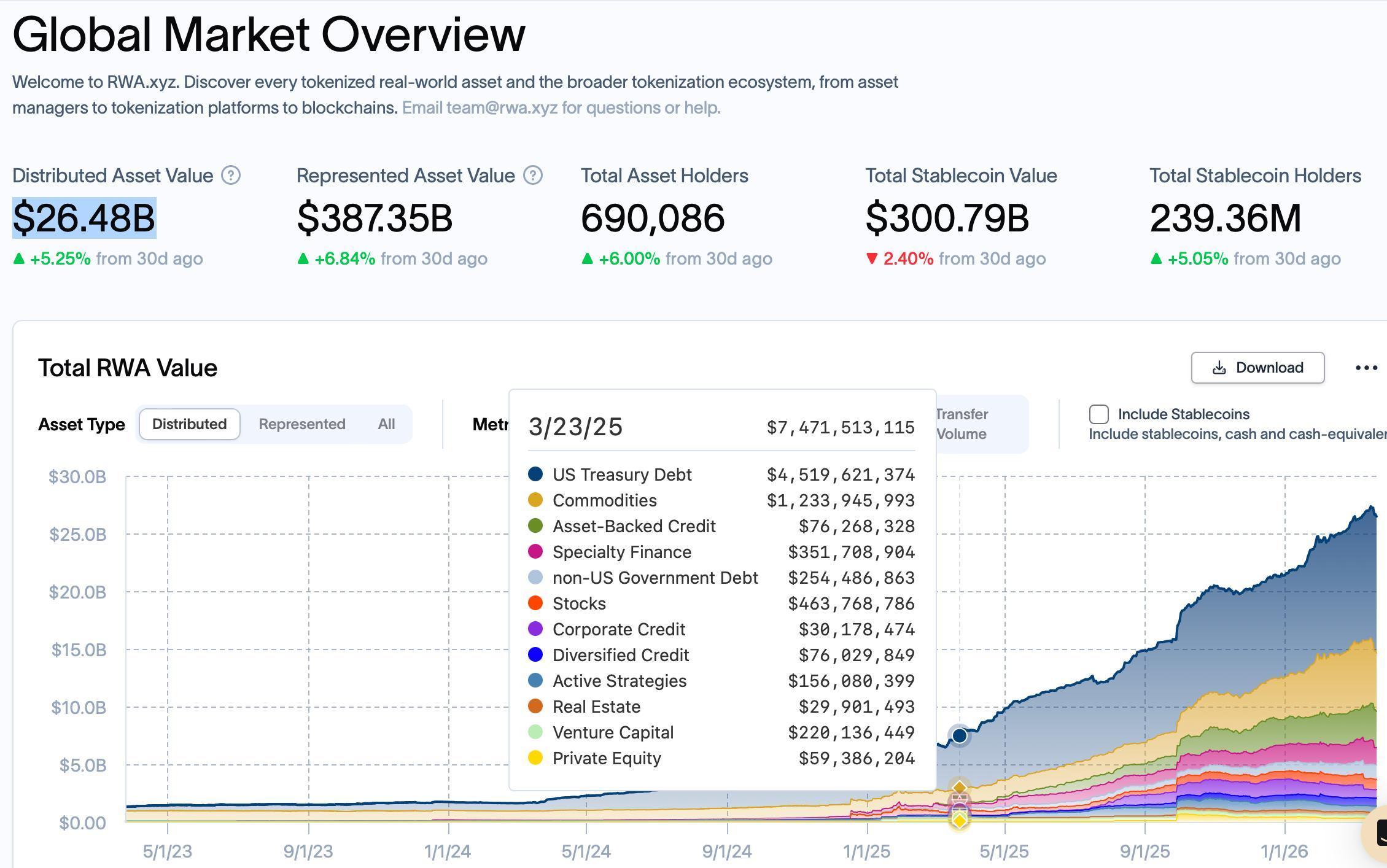Click the Private Equity yellow legend dot
This screenshot has width=1387, height=868.
tap(535, 758)
